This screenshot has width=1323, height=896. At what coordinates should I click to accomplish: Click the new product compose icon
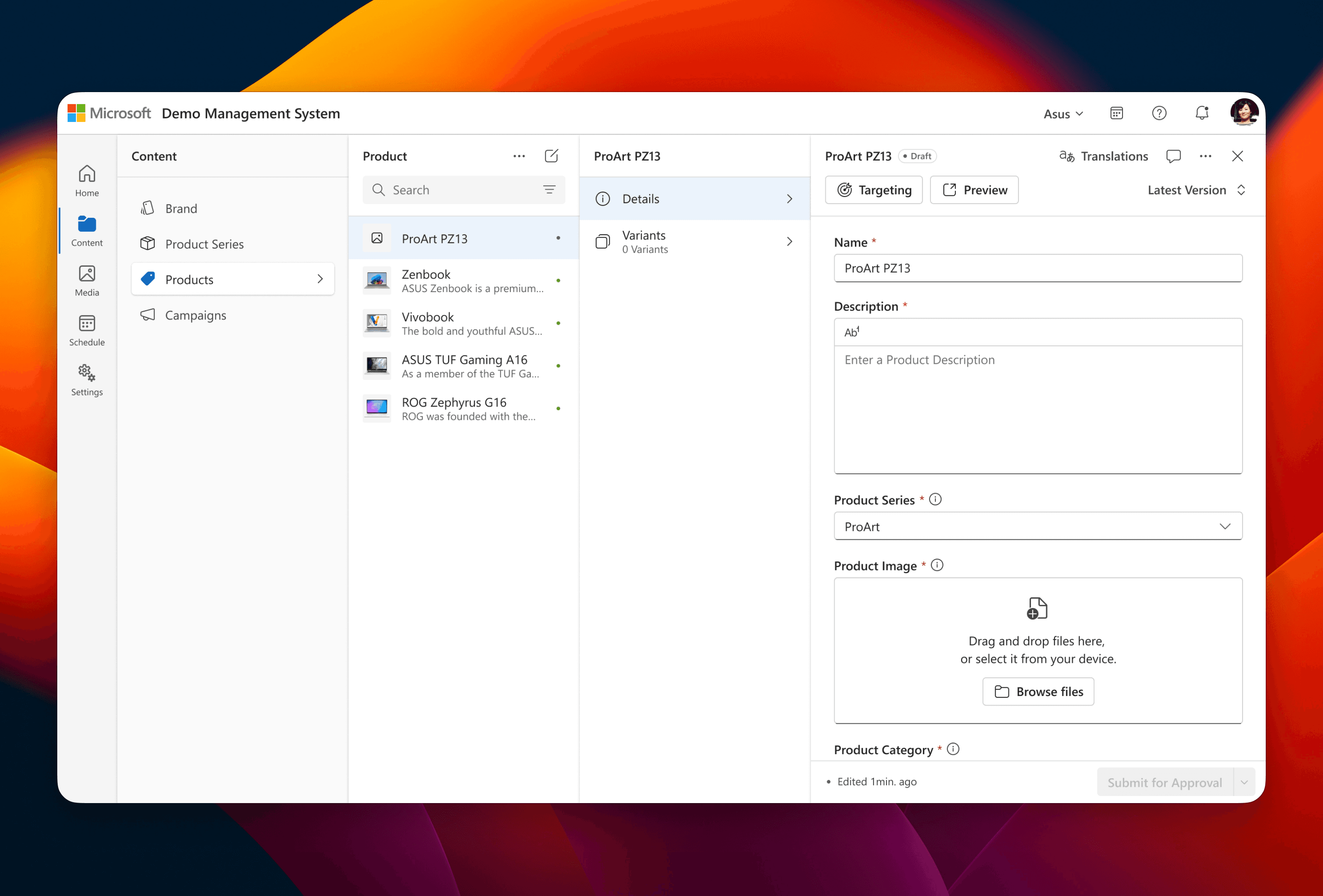[x=551, y=156]
